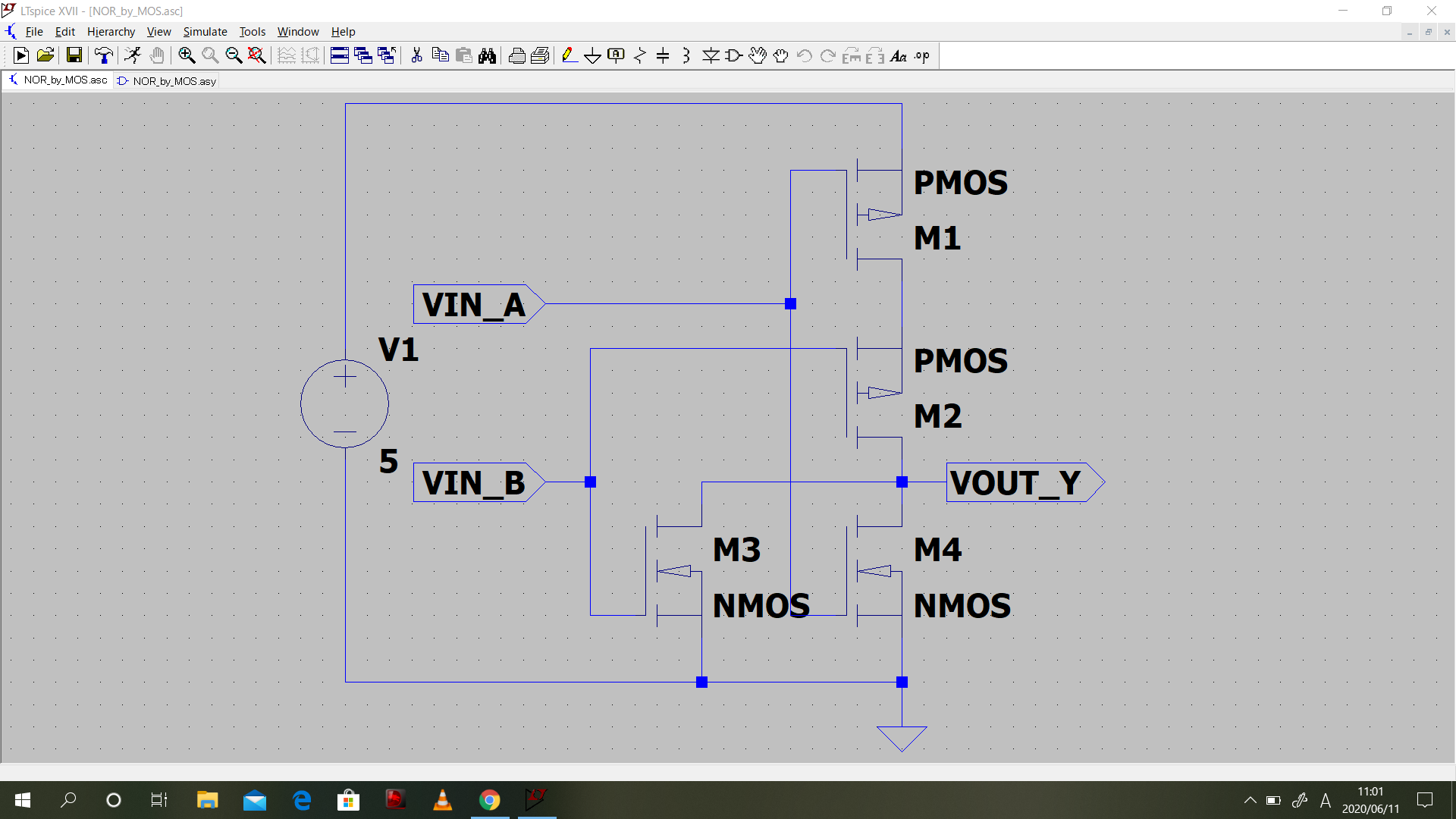Screen dimensions: 1456x819
Task: Add a SPICE directive with the .op icon
Action: click(922, 55)
